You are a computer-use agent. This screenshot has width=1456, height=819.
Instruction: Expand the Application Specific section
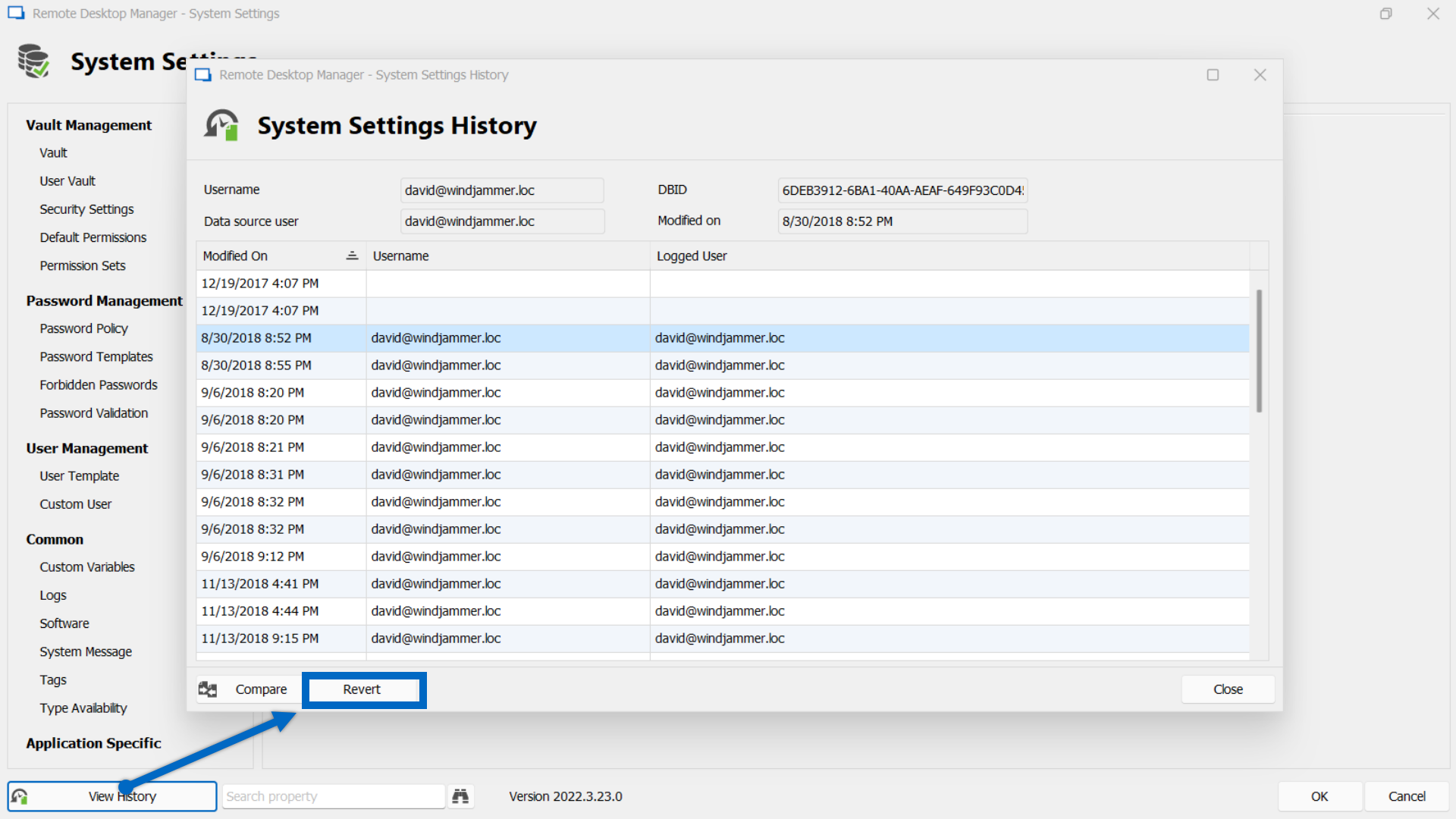tap(93, 743)
